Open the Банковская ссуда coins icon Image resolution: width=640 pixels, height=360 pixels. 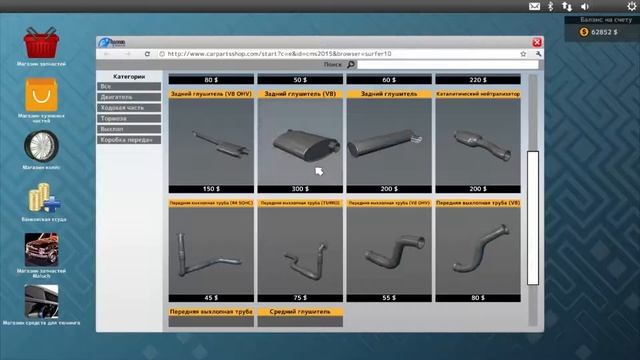click(x=44, y=198)
